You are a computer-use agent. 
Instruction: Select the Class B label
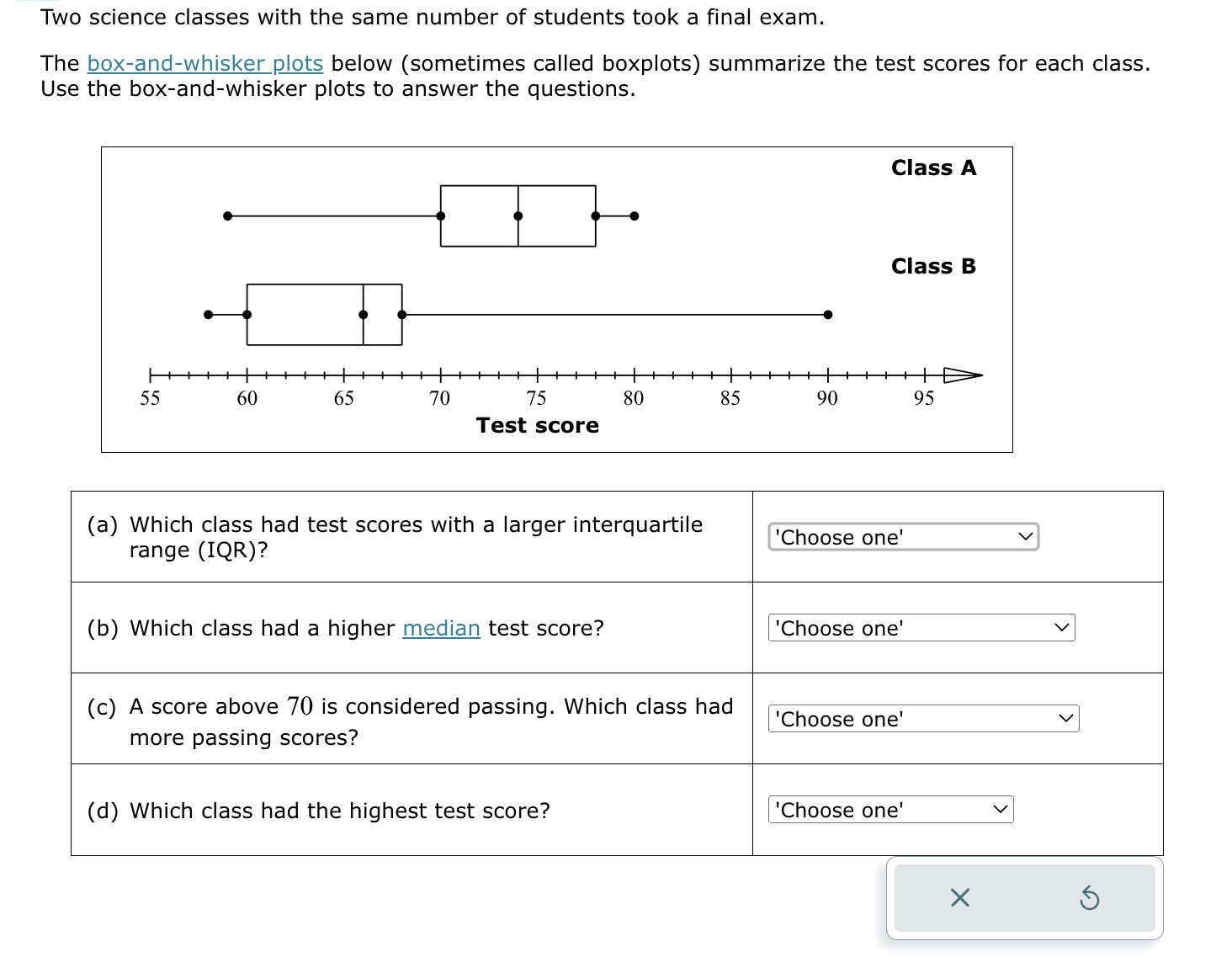[933, 266]
